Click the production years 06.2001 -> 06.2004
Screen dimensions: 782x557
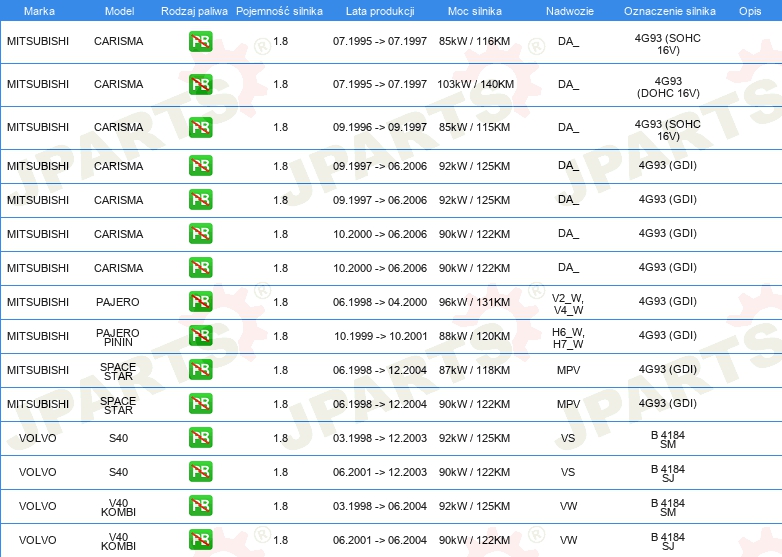(380, 540)
